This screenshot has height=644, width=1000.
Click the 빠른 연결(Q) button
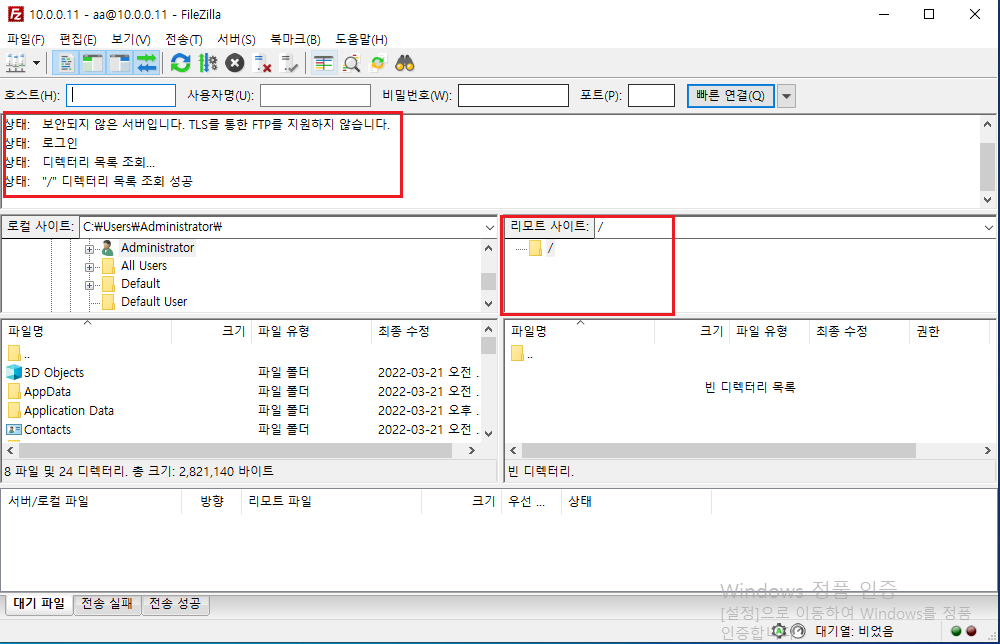click(731, 96)
